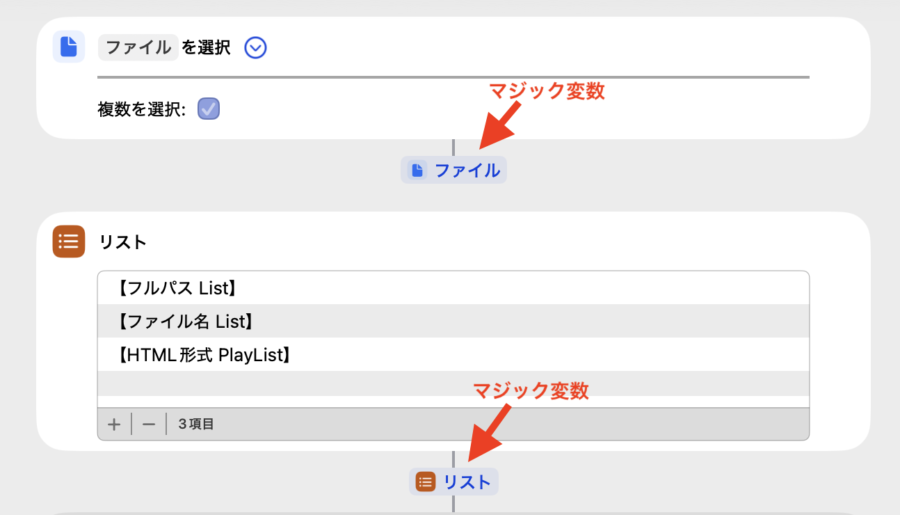Select the リスト magic variable text
This screenshot has width=900, height=515.
pos(467,482)
